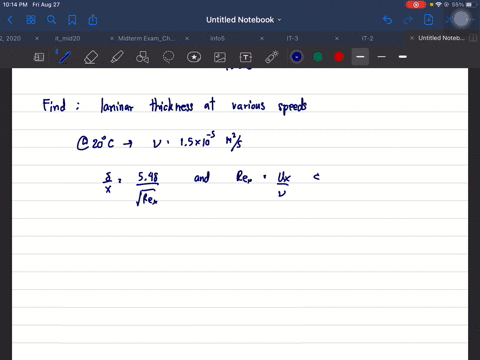The image size is (480, 360).
Task: Tap the handwritten '5.48' numerator
Action: pyautogui.click(x=148, y=177)
